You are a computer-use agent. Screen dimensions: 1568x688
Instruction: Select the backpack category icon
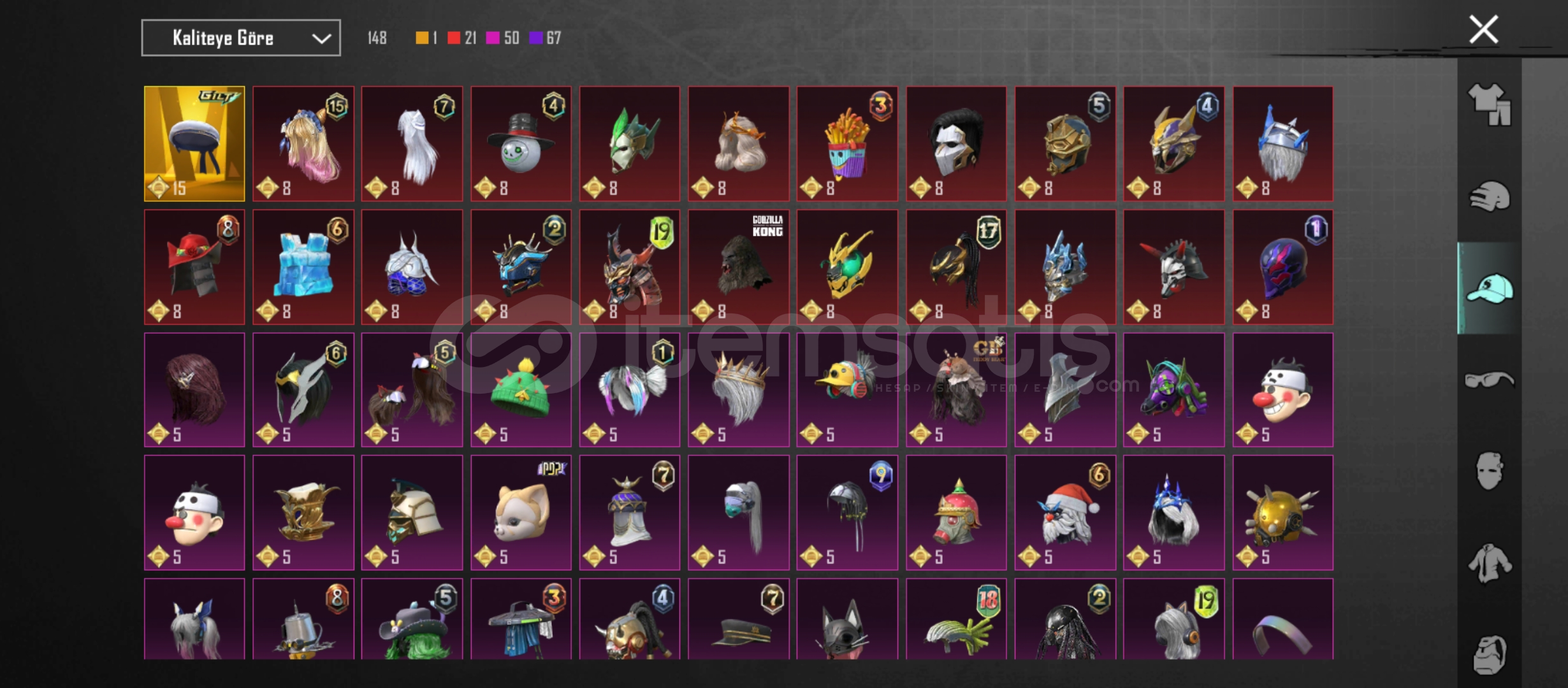click(1490, 655)
